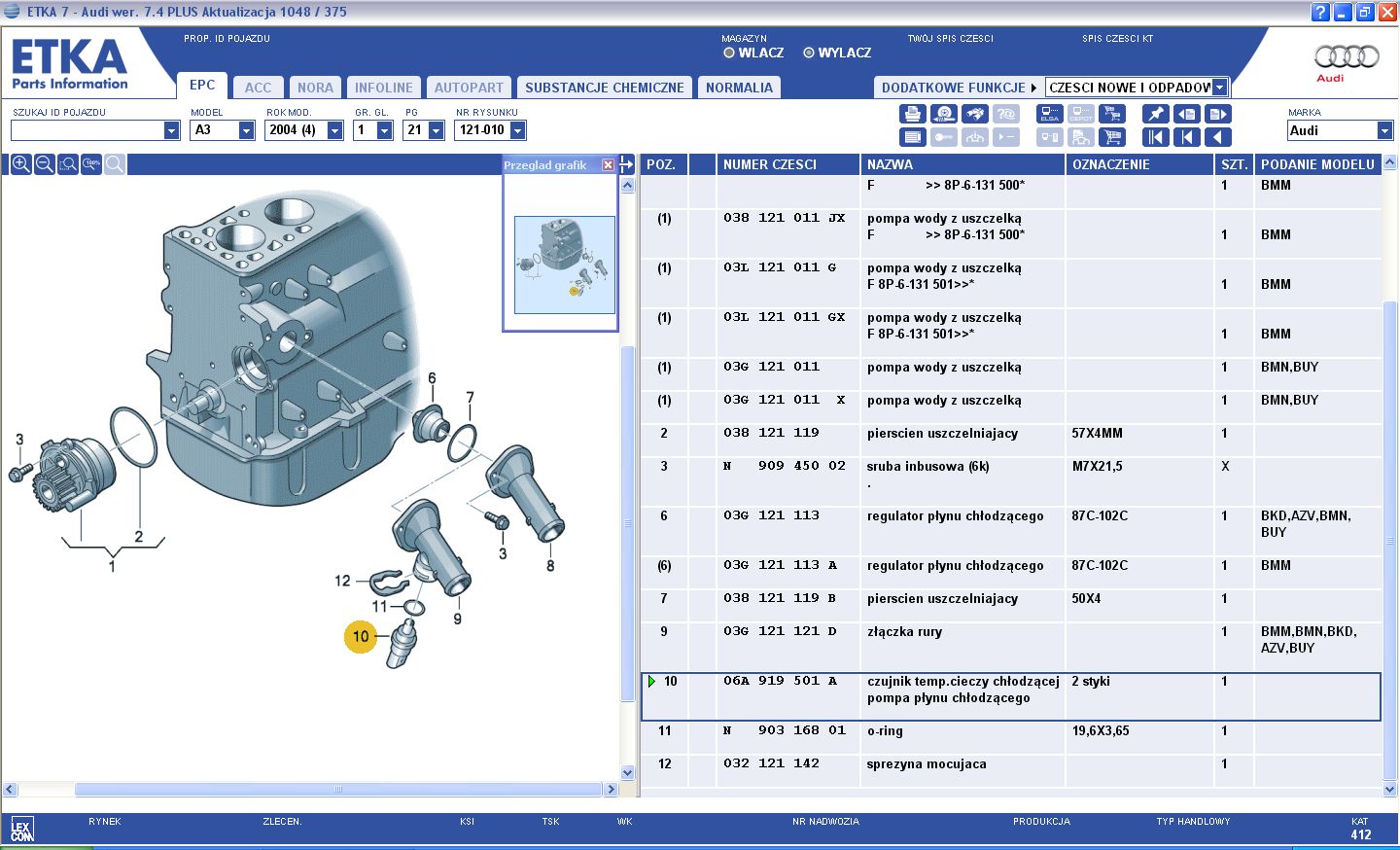Open the LEXCOM logo icon
This screenshot has width=1400, height=850.
pyautogui.click(x=21, y=831)
